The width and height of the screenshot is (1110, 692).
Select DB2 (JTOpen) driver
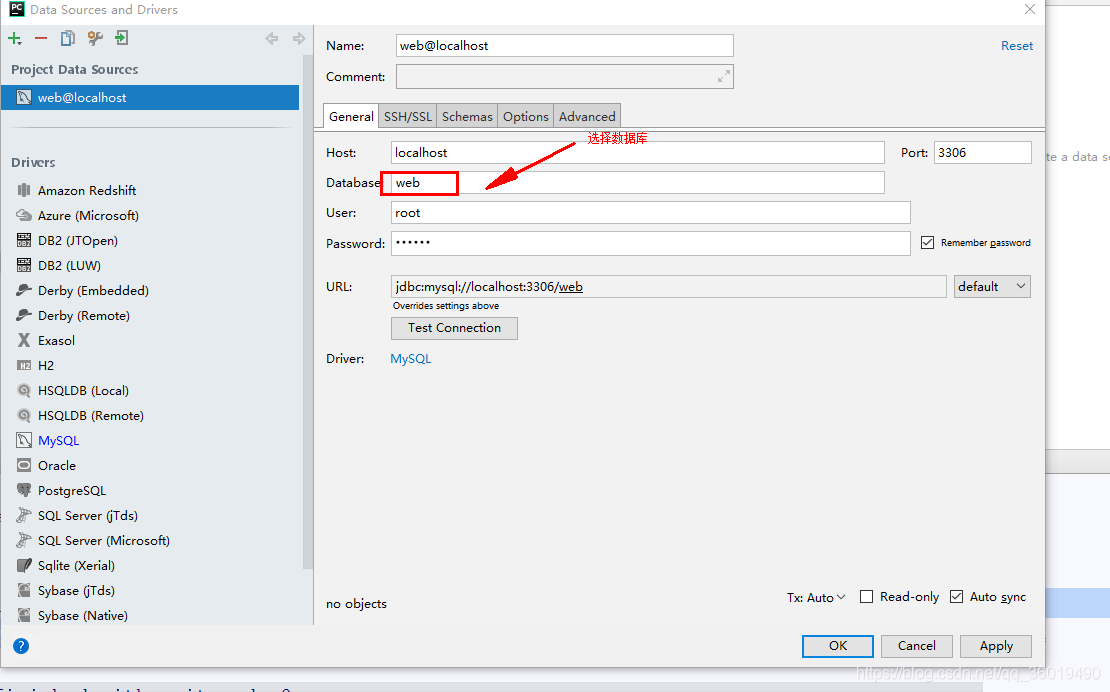(x=77, y=241)
